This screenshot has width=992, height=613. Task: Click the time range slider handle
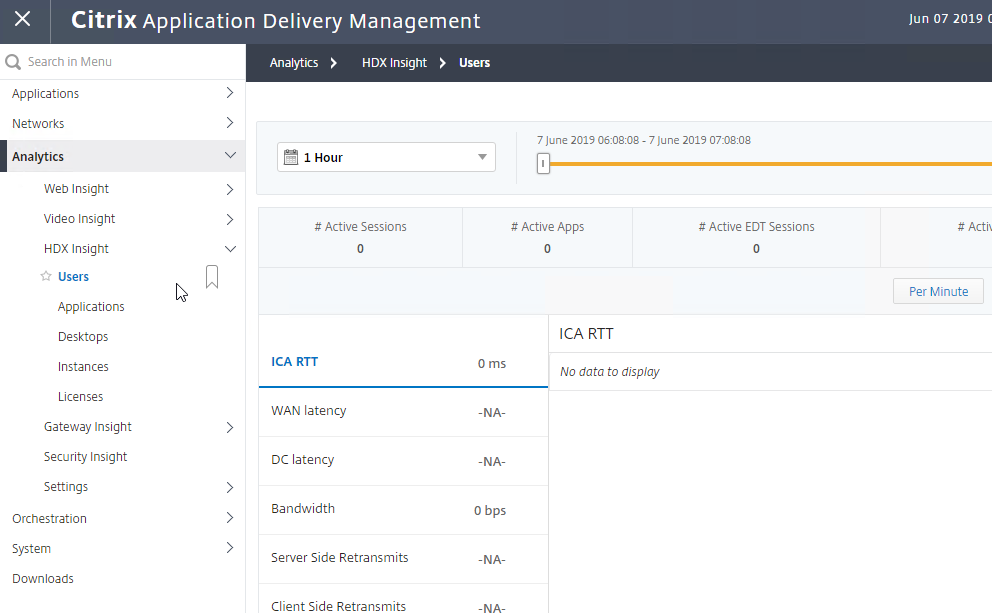click(543, 163)
